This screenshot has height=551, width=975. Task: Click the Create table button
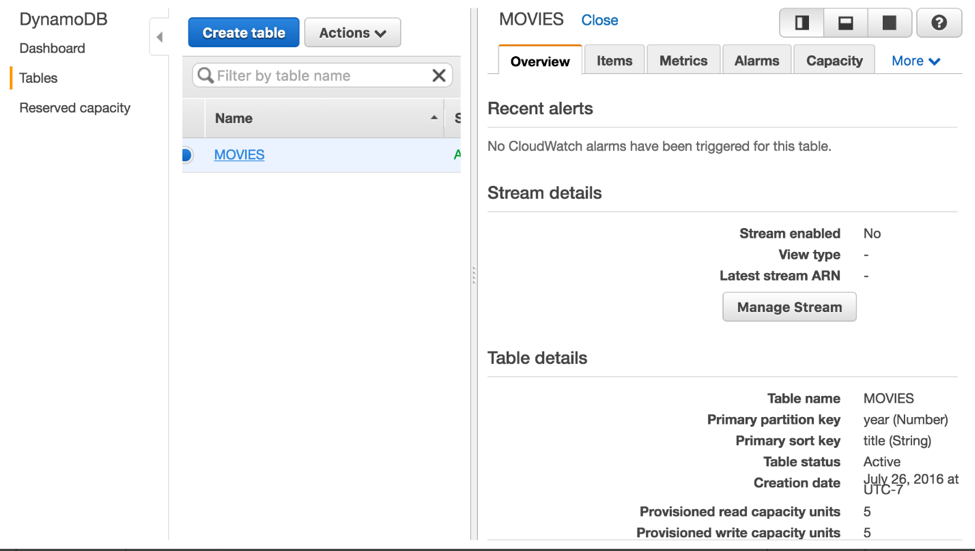244,32
